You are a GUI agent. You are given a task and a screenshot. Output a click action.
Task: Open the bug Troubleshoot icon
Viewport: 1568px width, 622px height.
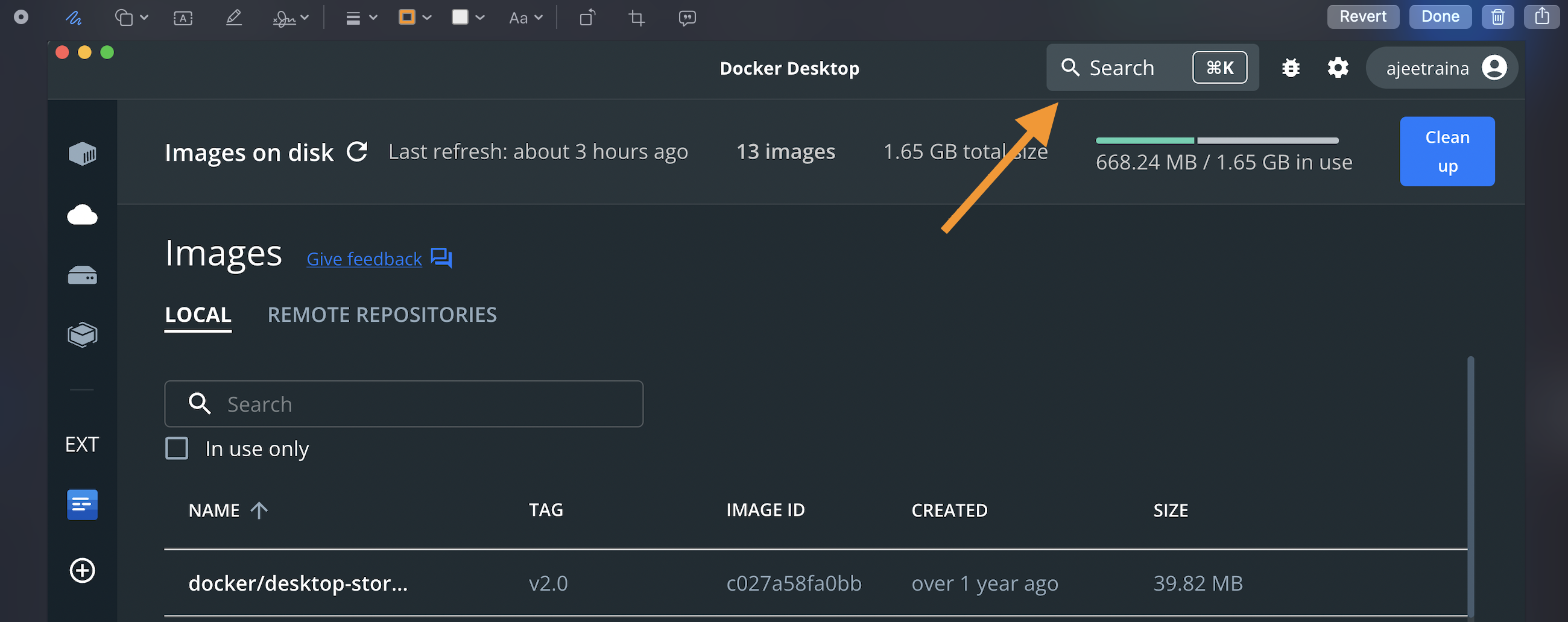coord(1291,68)
